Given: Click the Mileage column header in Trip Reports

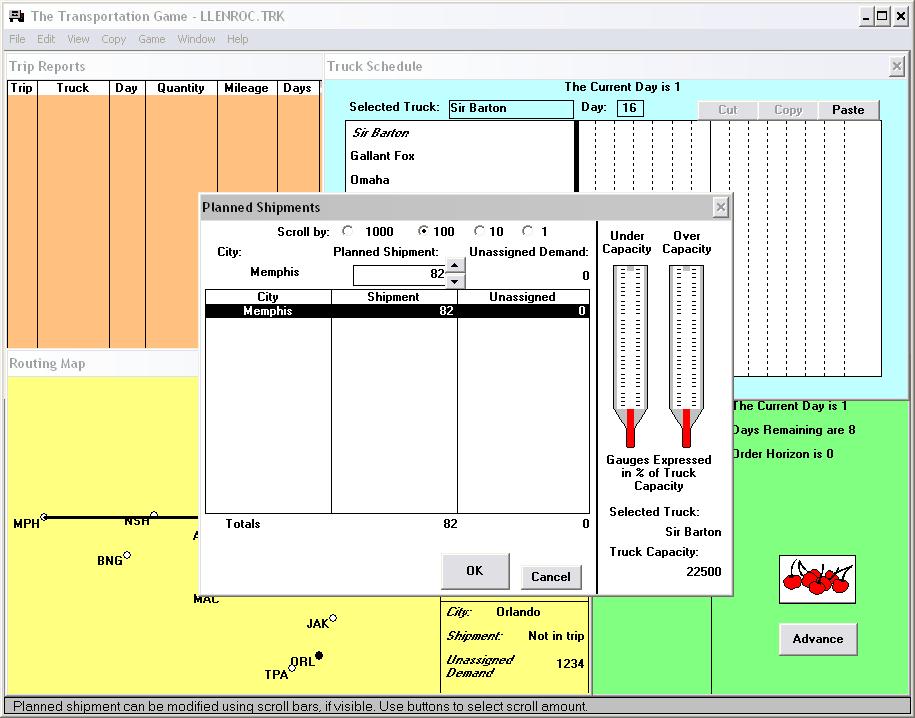Looking at the screenshot, I should 246,88.
